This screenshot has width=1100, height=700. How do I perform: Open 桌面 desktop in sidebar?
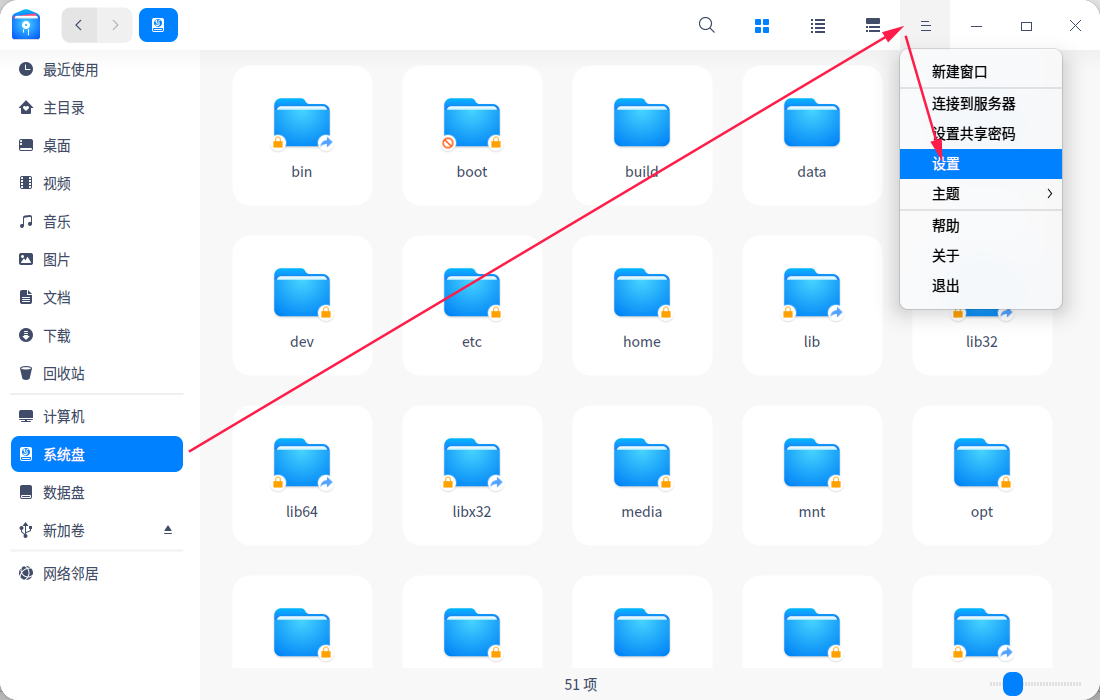coord(97,145)
